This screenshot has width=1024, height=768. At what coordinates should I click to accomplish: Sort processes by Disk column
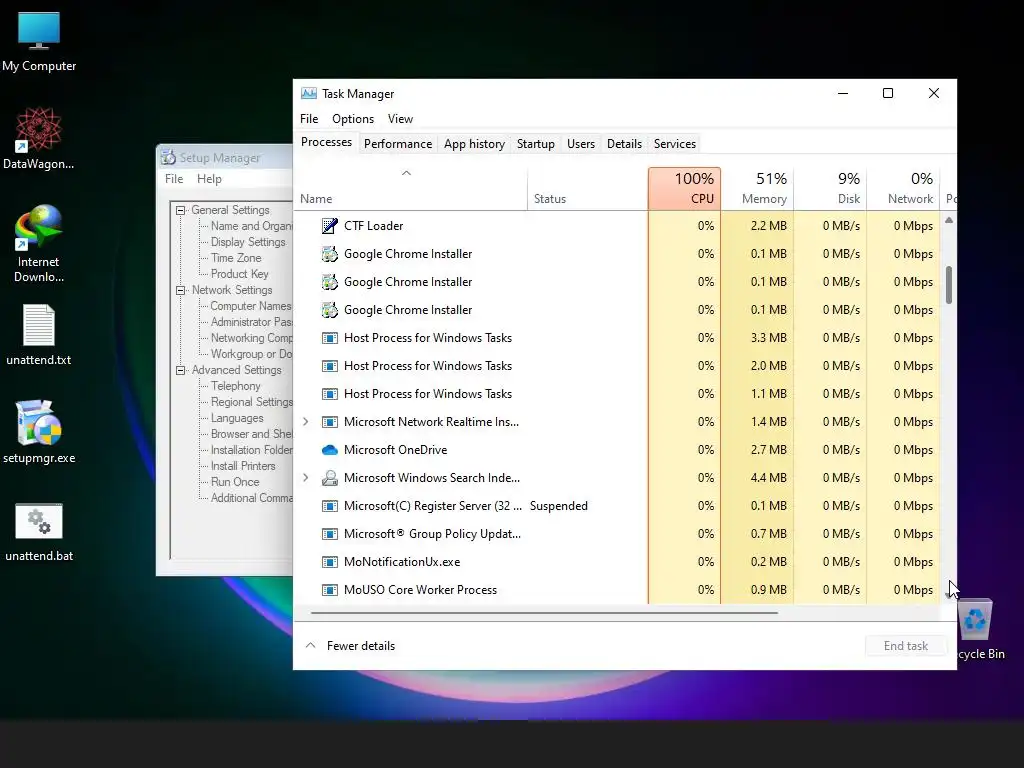[831, 189]
